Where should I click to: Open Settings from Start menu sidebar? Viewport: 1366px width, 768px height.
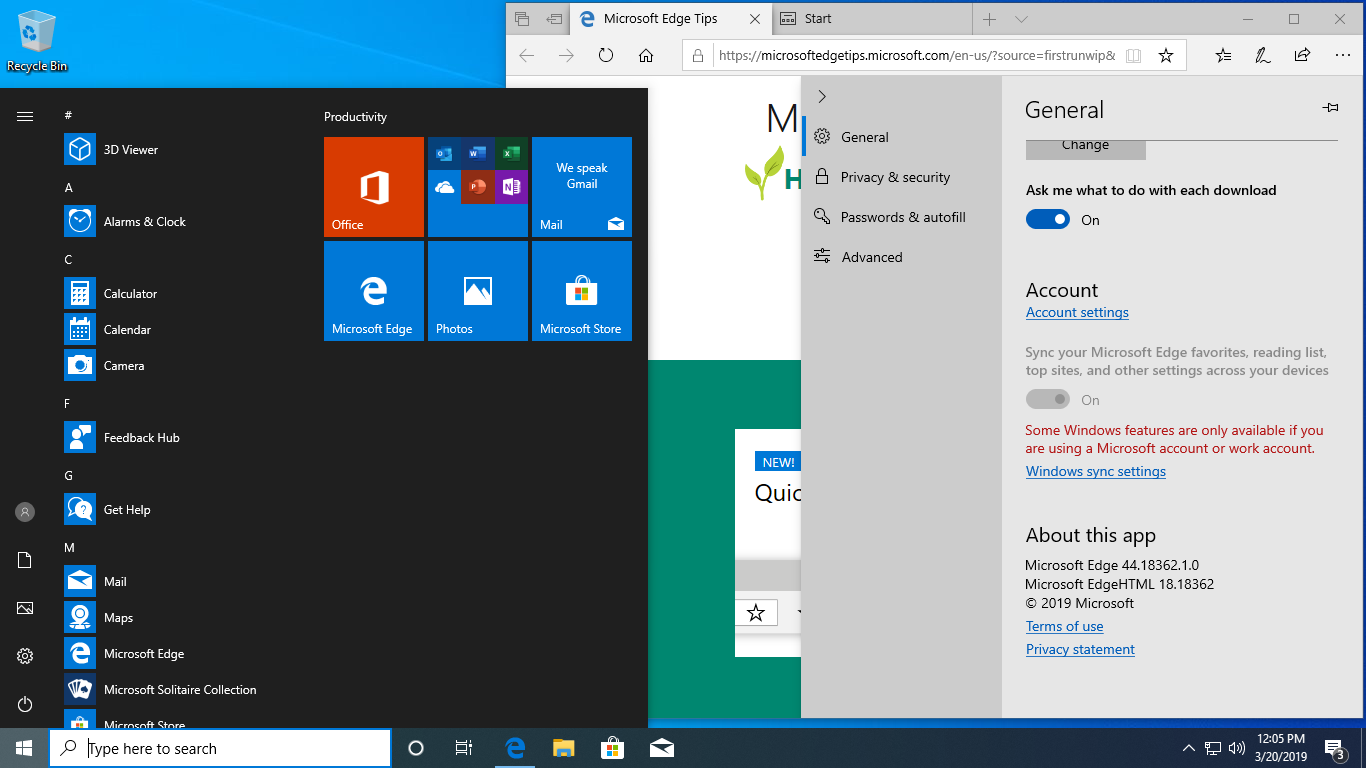pos(25,656)
